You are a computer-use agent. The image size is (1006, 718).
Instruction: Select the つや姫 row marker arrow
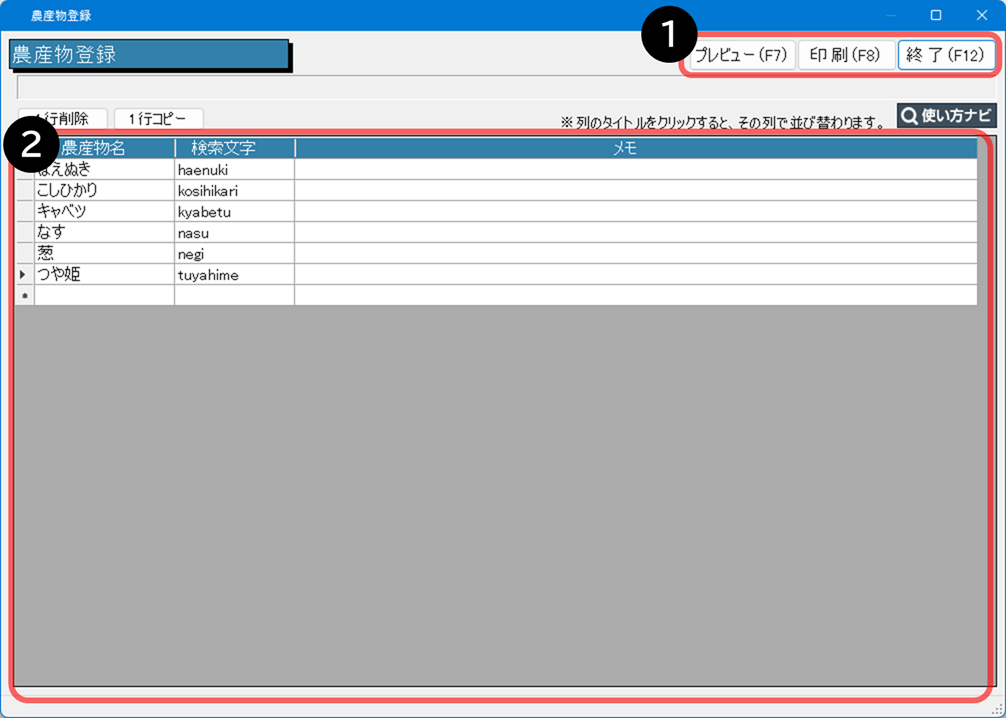click(24, 275)
